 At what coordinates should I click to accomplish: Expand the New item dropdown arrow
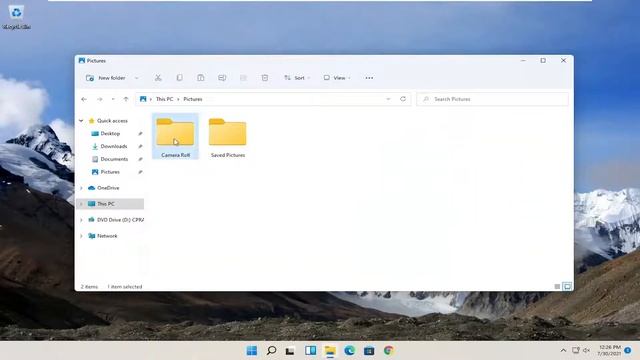tap(137, 78)
